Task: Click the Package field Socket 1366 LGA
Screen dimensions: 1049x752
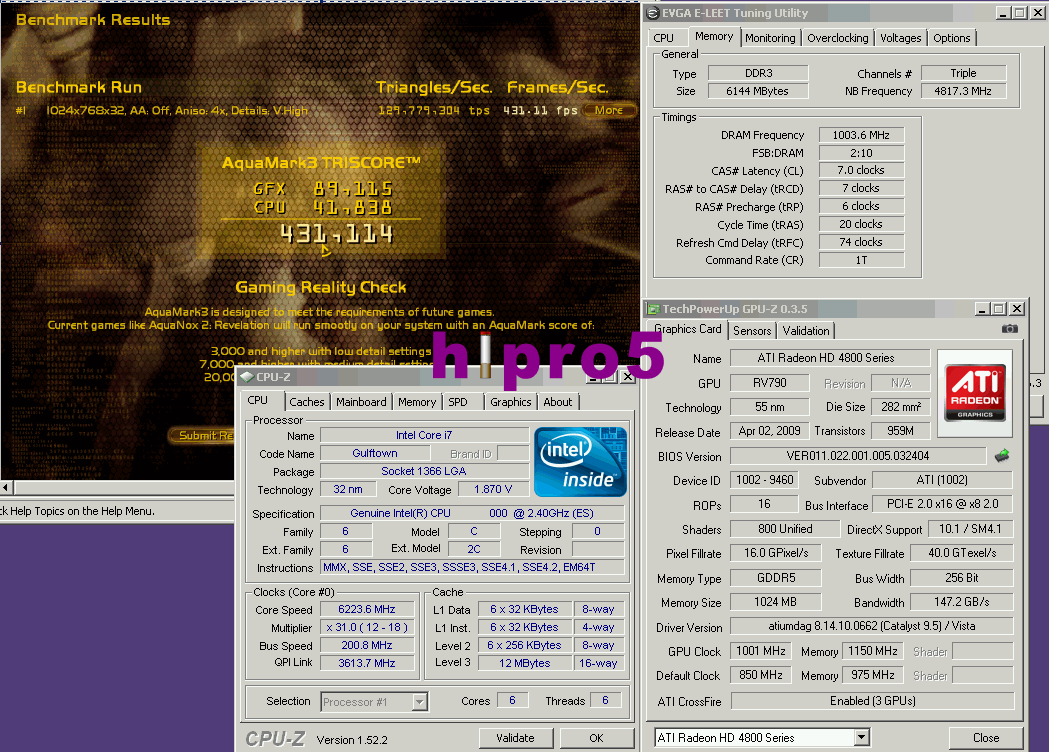Action: coord(423,471)
